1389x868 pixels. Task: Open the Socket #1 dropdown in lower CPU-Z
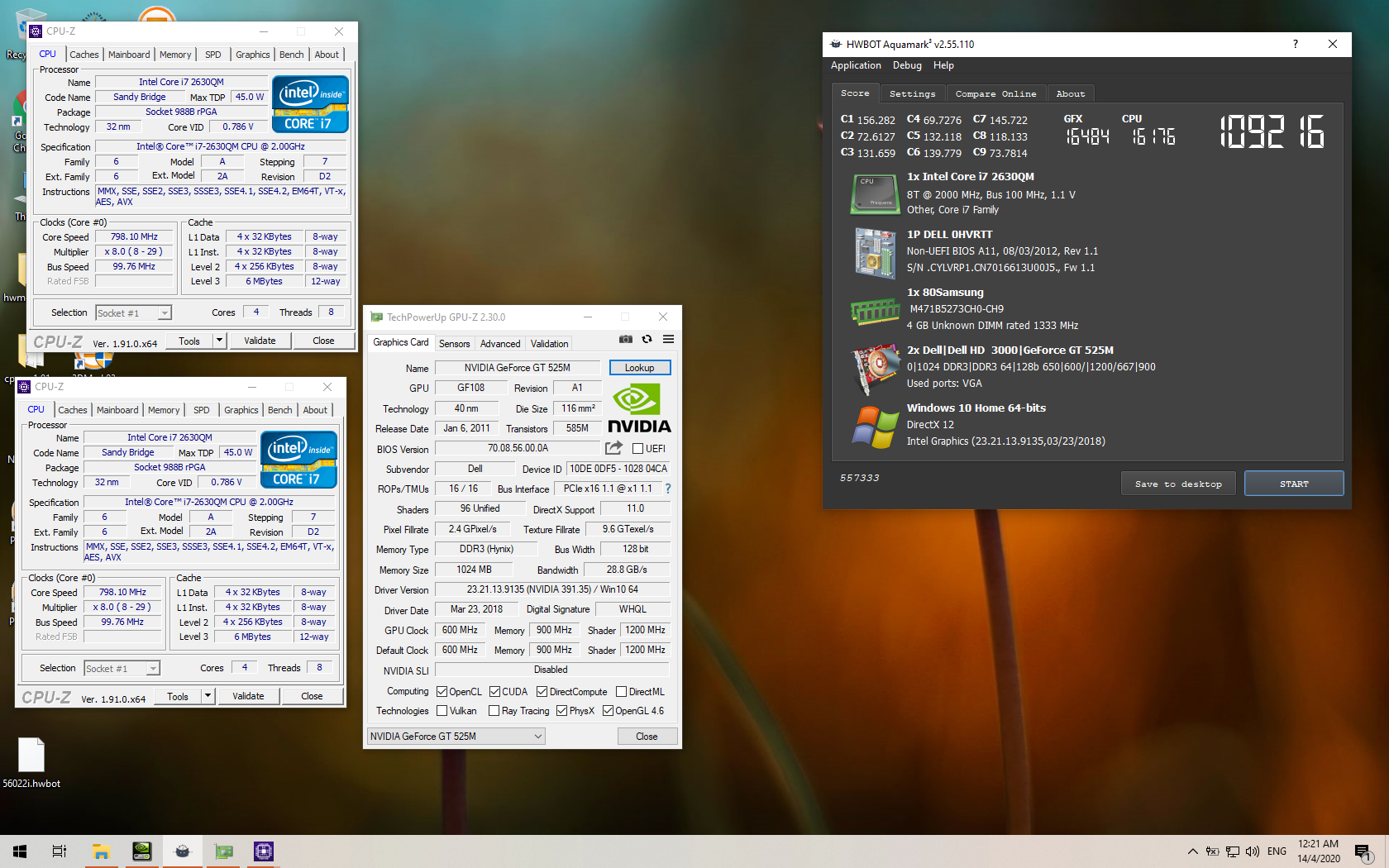point(122,669)
